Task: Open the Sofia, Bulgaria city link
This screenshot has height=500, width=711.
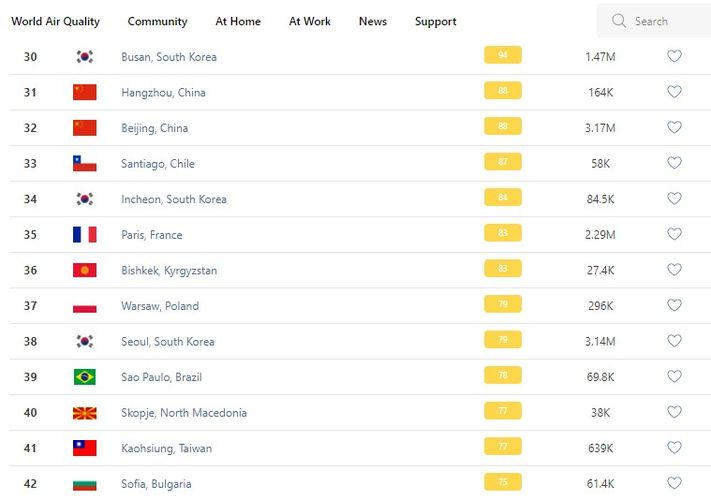Action: 156,484
